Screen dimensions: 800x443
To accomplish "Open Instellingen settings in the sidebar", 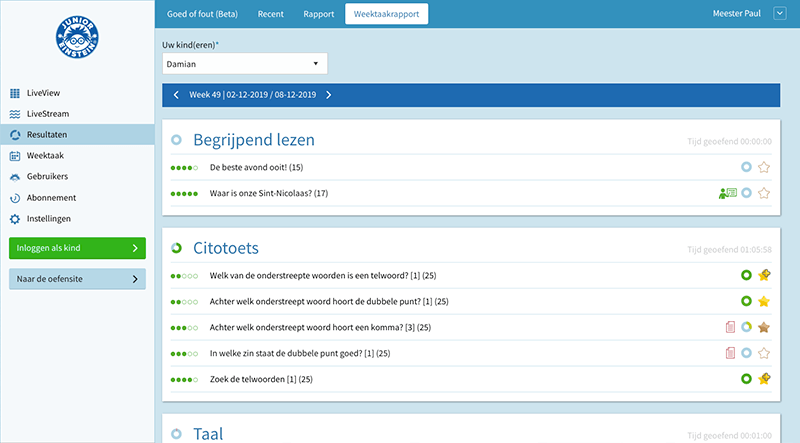I will pos(49,218).
